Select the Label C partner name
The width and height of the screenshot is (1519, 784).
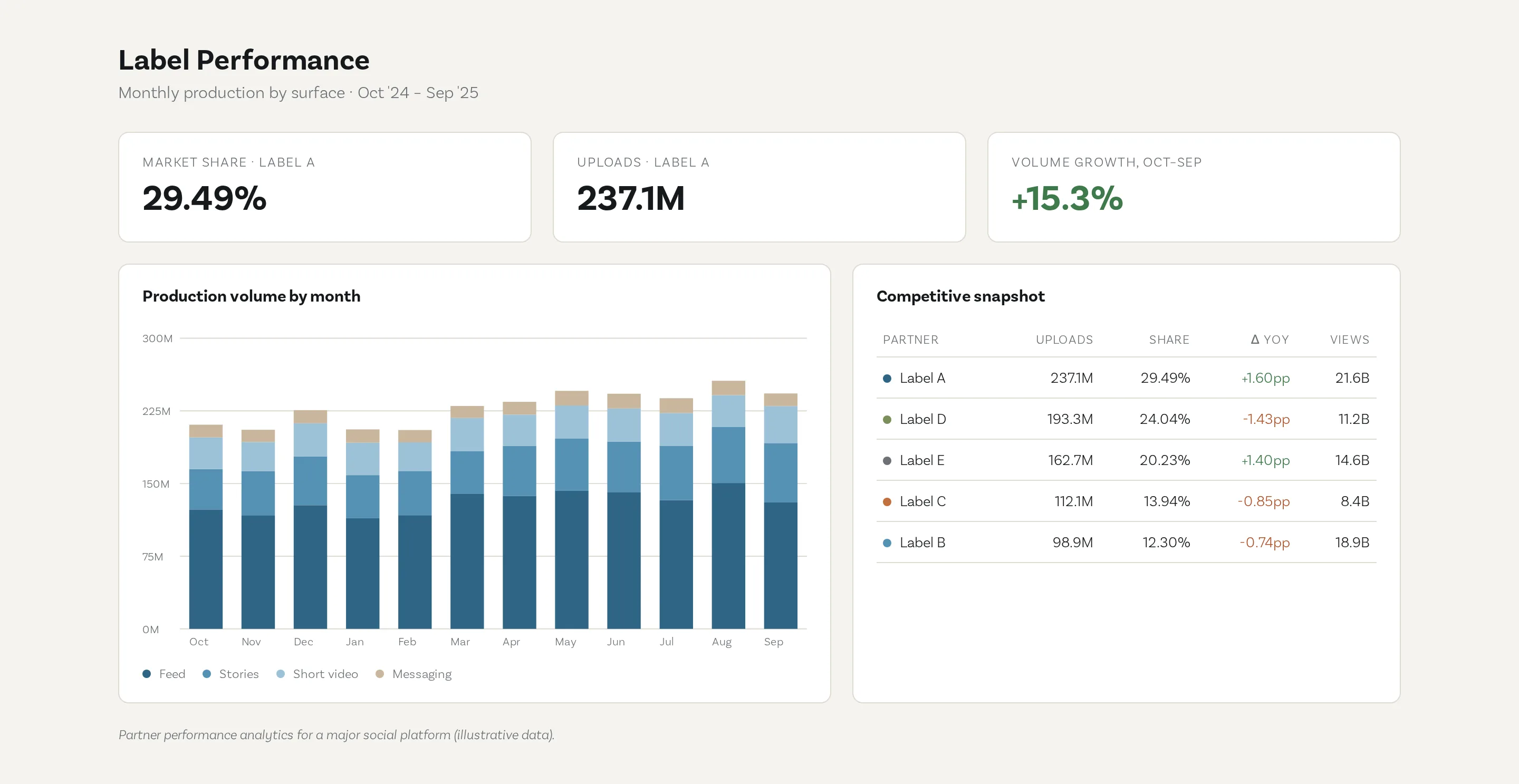(922, 501)
